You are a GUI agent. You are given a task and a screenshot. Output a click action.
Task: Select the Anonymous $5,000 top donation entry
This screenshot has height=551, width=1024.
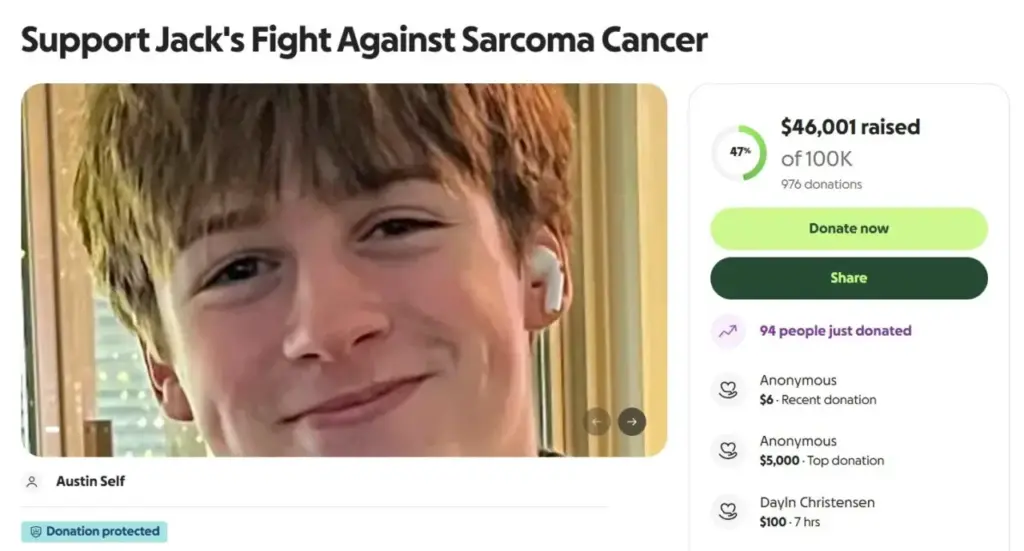click(822, 450)
